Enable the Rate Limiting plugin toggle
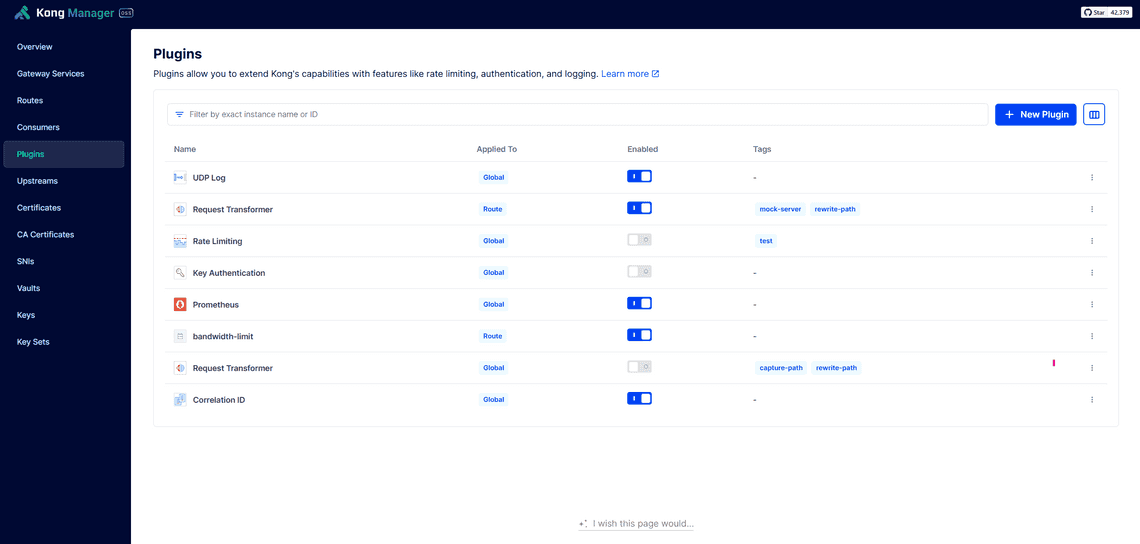Viewport: 1140px width, 544px height. [x=639, y=239]
